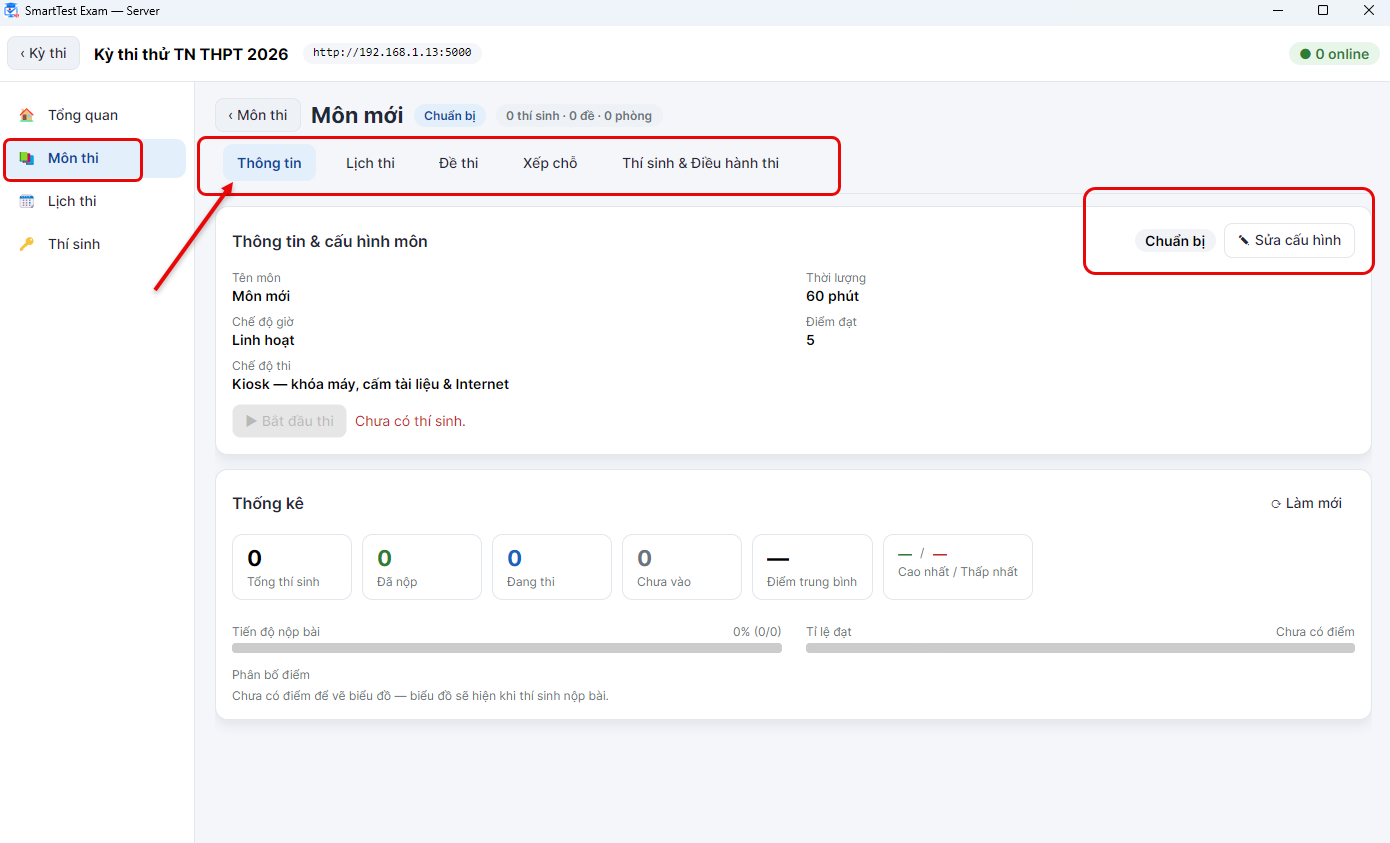
Task: Click the Tổng quan house icon
Action: click(27, 115)
